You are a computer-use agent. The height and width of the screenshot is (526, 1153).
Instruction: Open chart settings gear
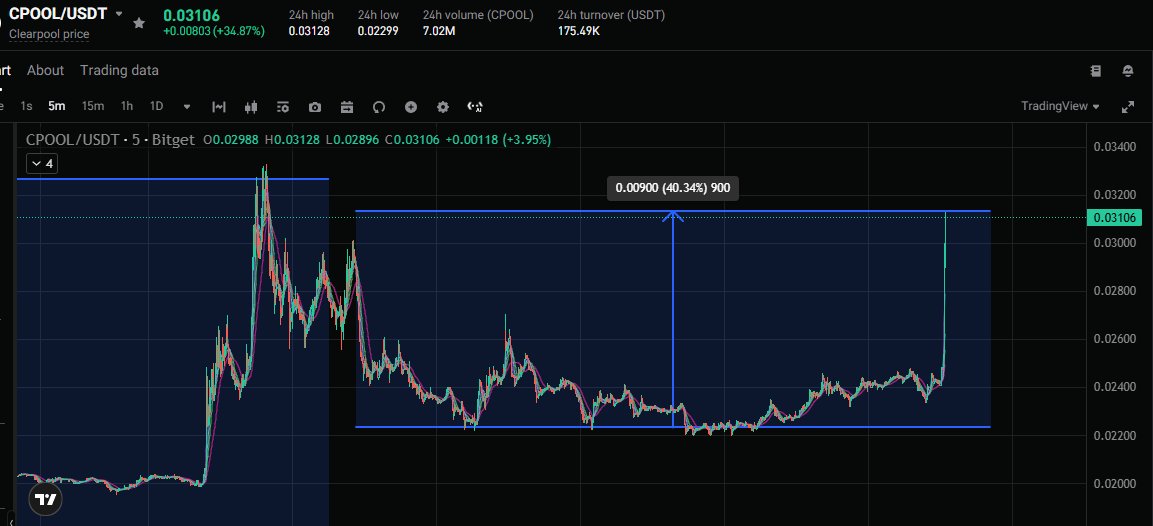click(443, 107)
